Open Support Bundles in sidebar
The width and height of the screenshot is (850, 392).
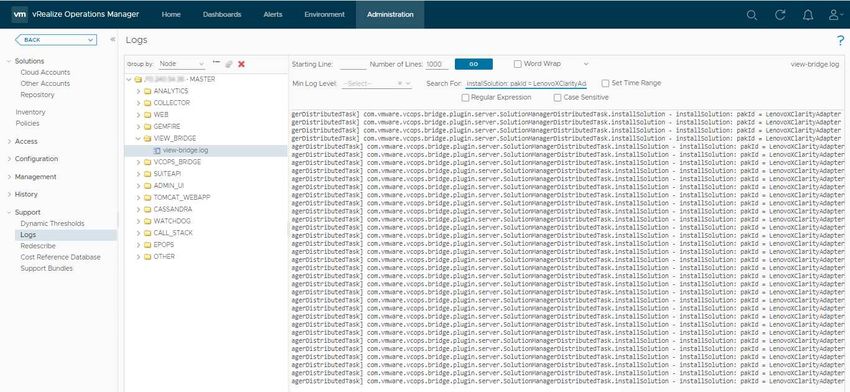pos(46,268)
